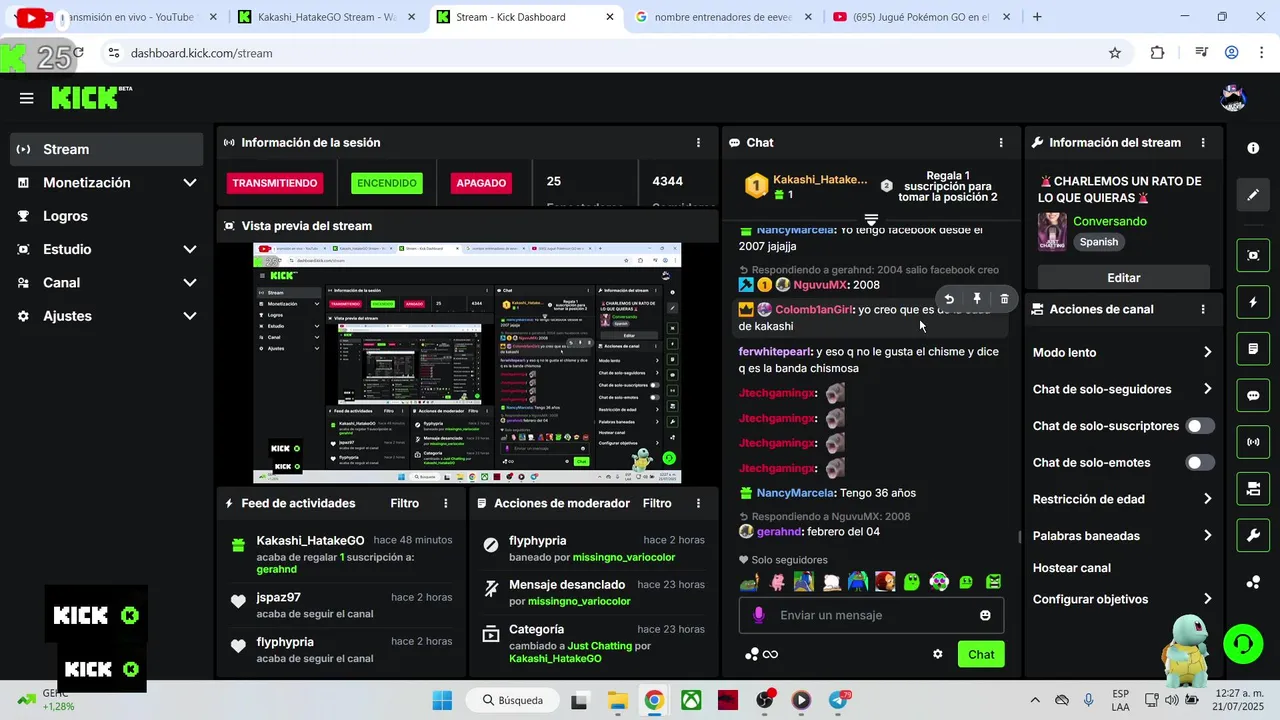The image size is (1280, 720).
Task: Click the green Chat send button
Action: pyautogui.click(x=981, y=655)
